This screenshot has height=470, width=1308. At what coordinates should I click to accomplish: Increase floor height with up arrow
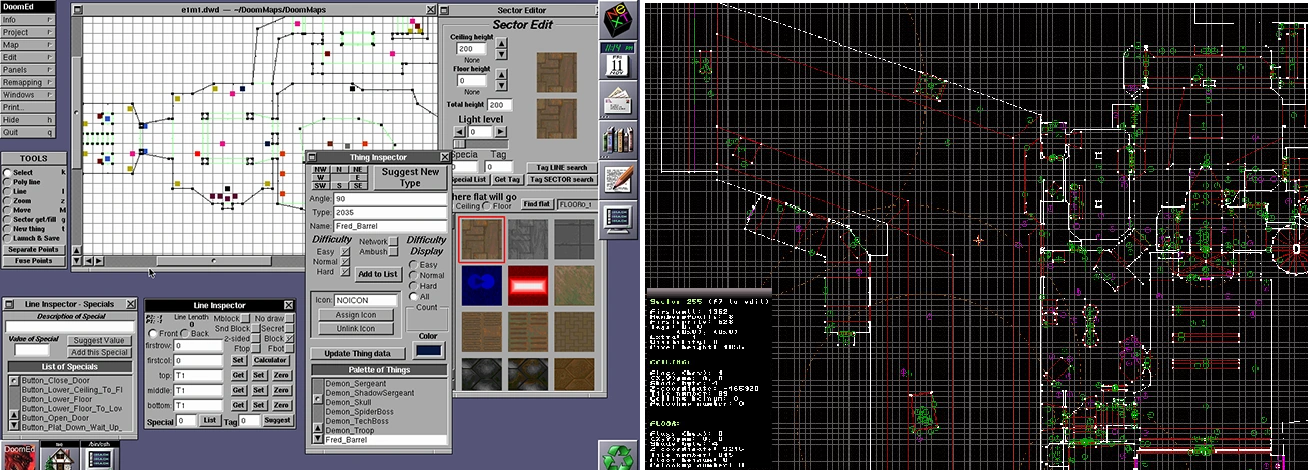click(502, 75)
